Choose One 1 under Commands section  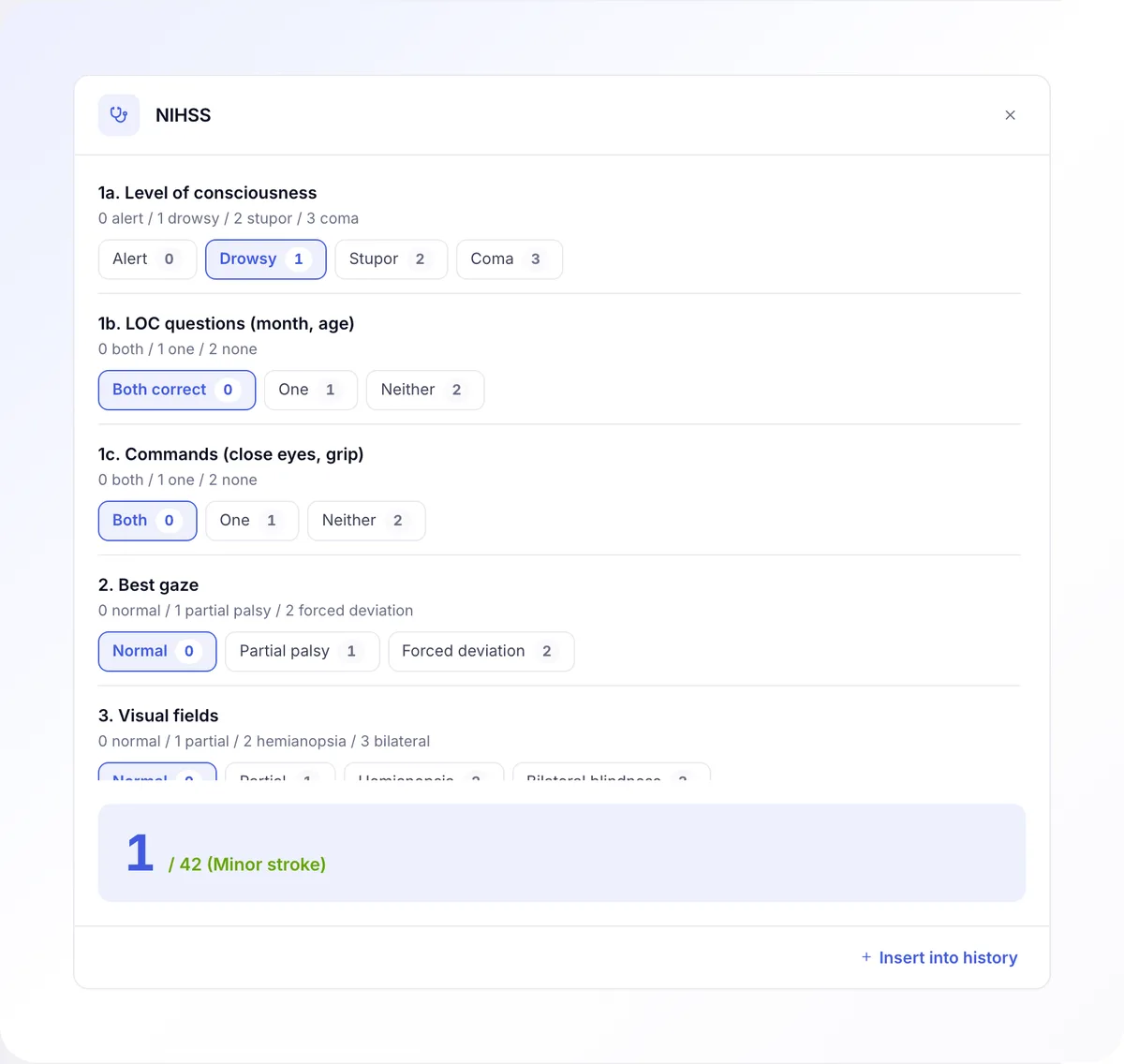252,521
